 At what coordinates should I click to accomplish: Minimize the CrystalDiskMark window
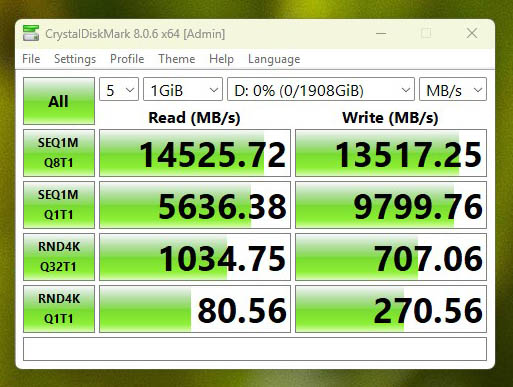[381, 33]
